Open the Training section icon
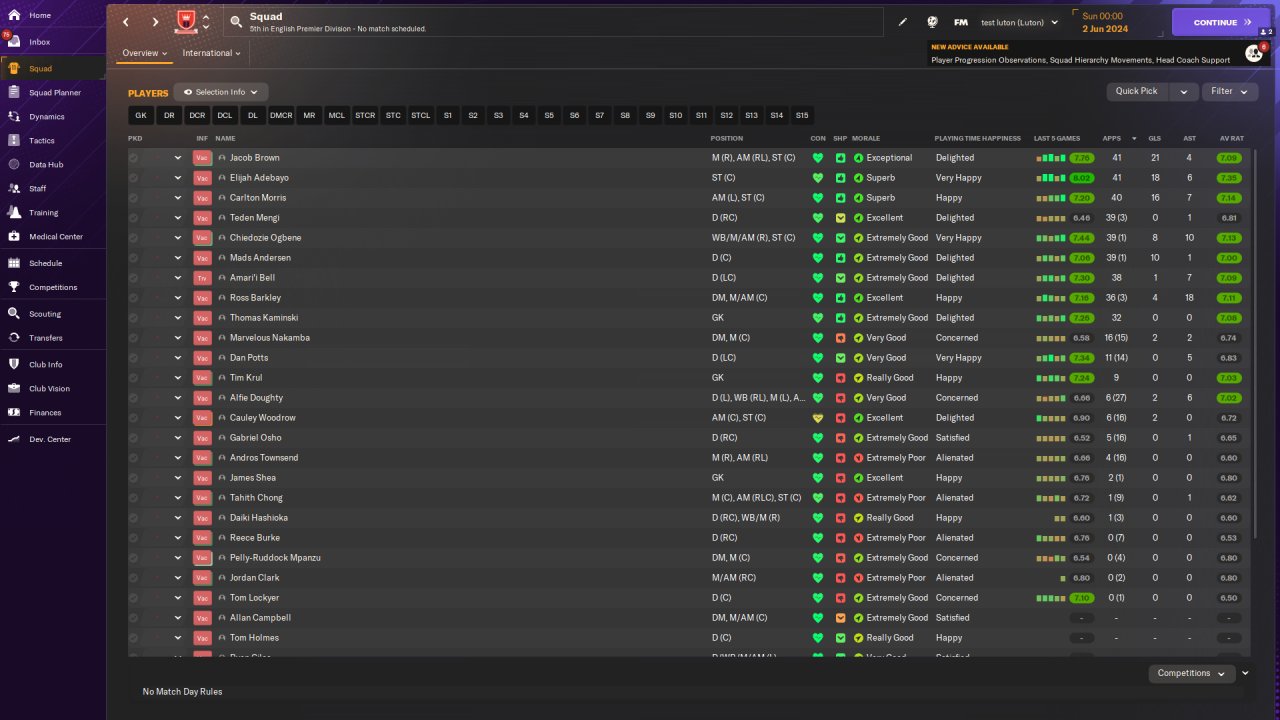 [14, 212]
